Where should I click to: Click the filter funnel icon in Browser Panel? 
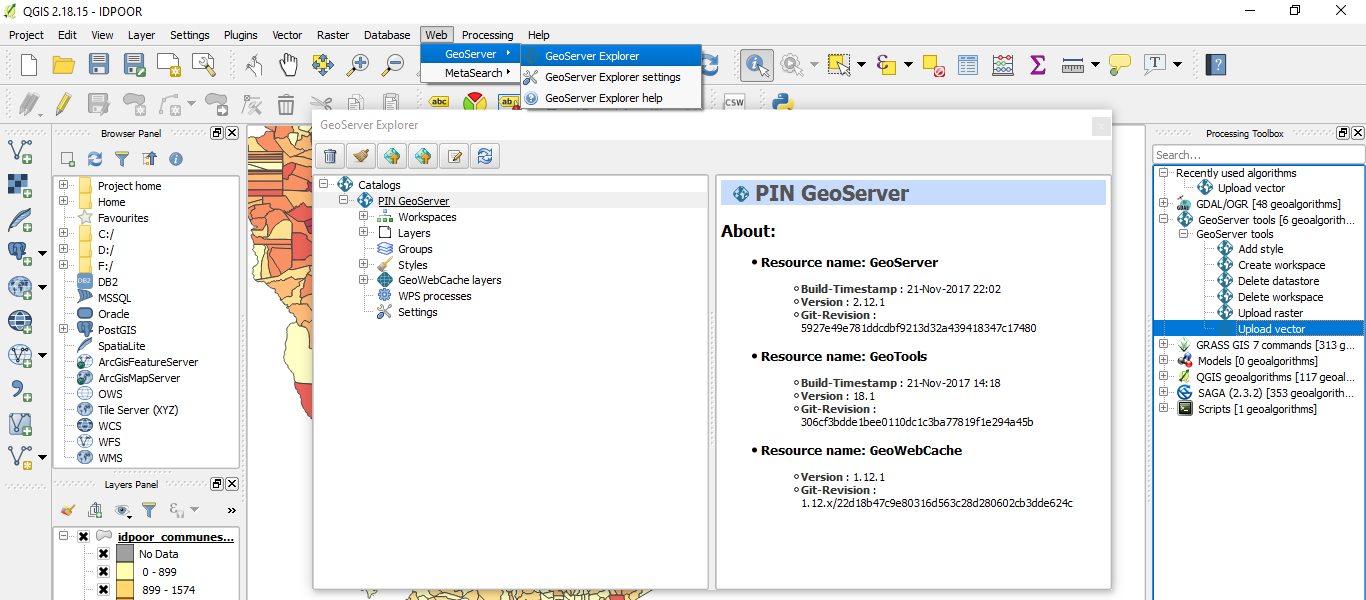pyautogui.click(x=122, y=158)
